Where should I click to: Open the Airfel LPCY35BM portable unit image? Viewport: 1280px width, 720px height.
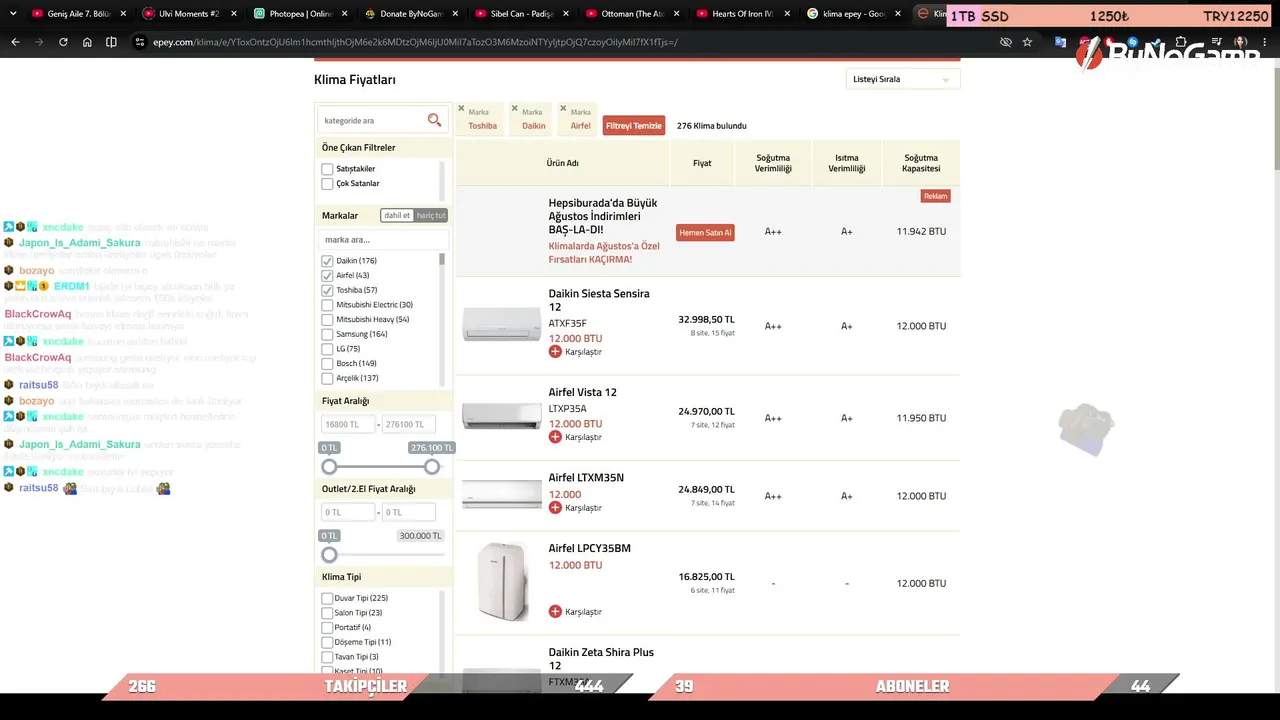(502, 582)
